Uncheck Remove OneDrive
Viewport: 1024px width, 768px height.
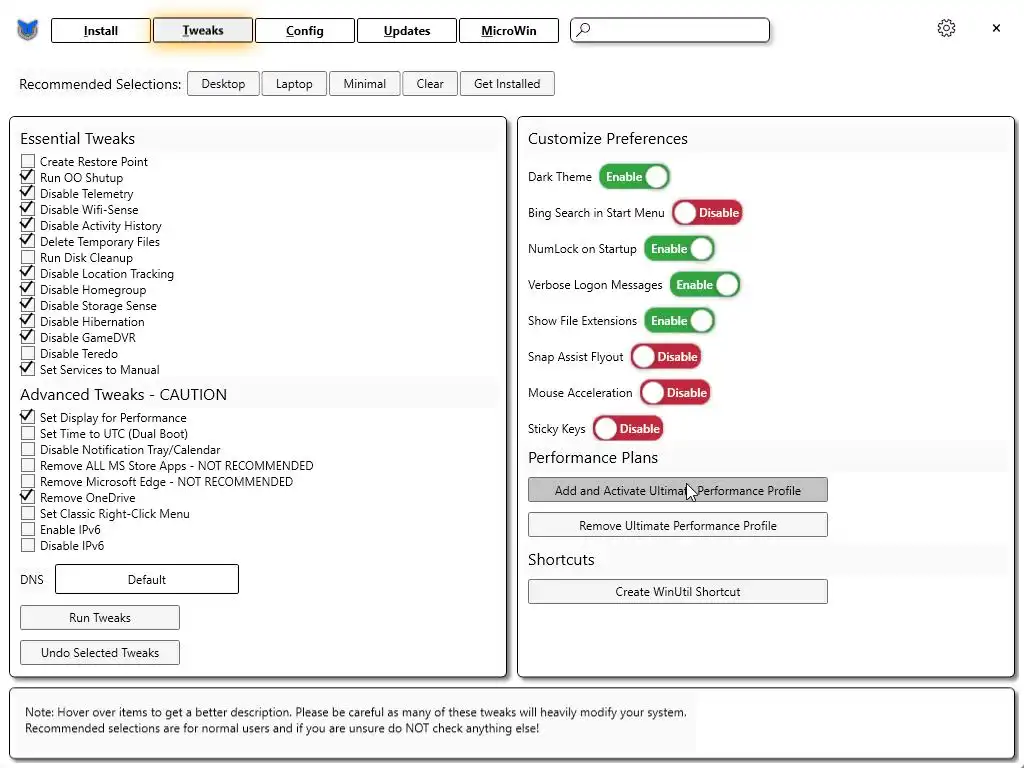coord(28,497)
